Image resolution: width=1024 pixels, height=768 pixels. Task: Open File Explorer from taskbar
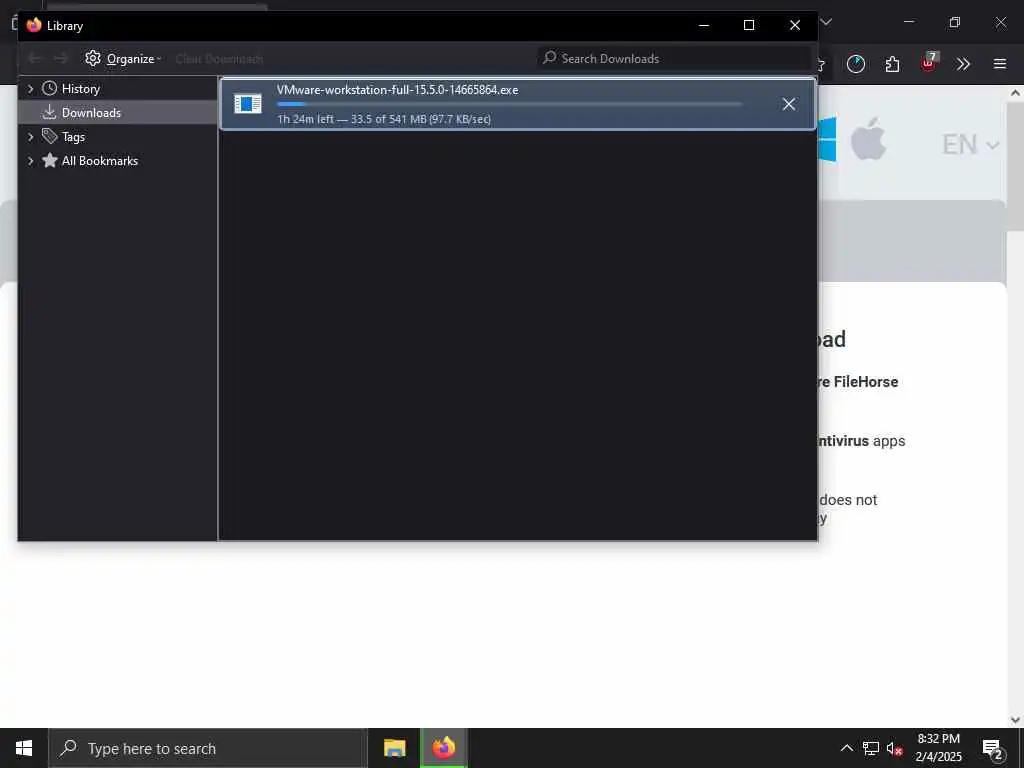pos(394,748)
